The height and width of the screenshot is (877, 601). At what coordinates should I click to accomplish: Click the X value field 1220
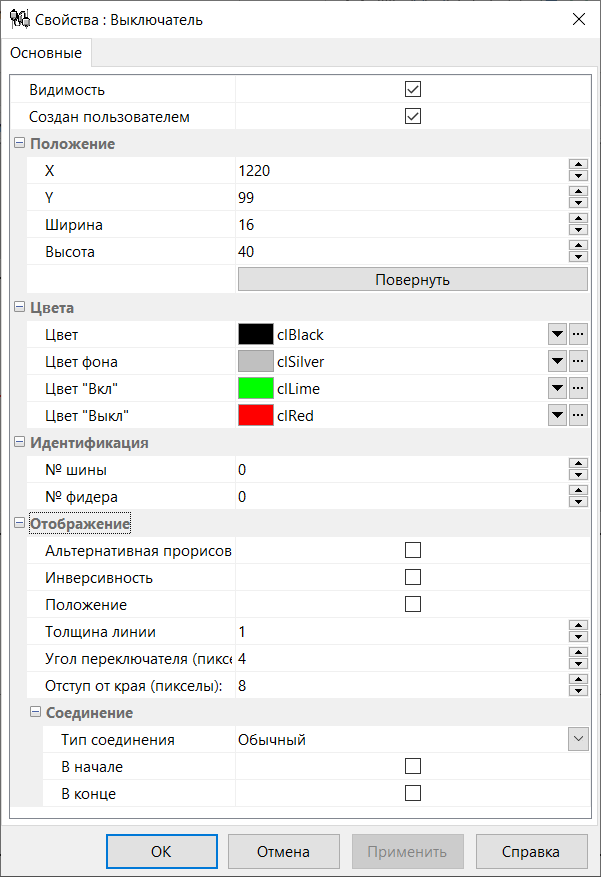pyautogui.click(x=401, y=171)
